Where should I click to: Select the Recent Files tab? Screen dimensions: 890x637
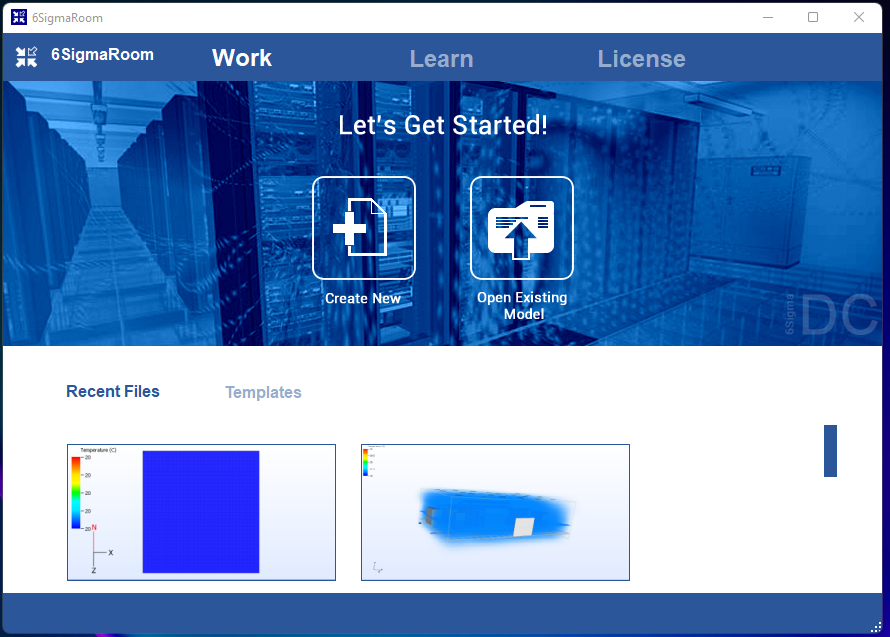pos(113,391)
